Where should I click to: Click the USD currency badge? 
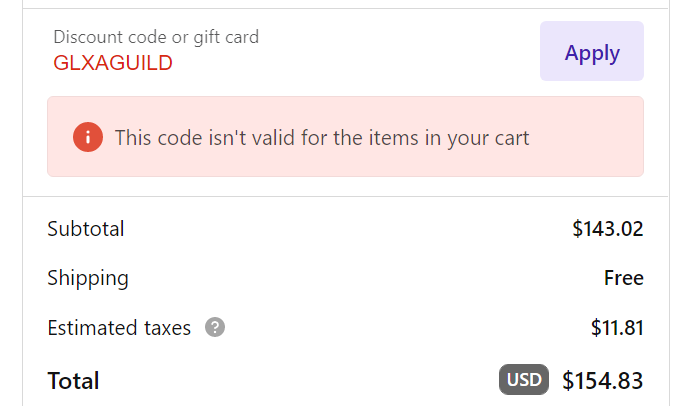click(524, 379)
